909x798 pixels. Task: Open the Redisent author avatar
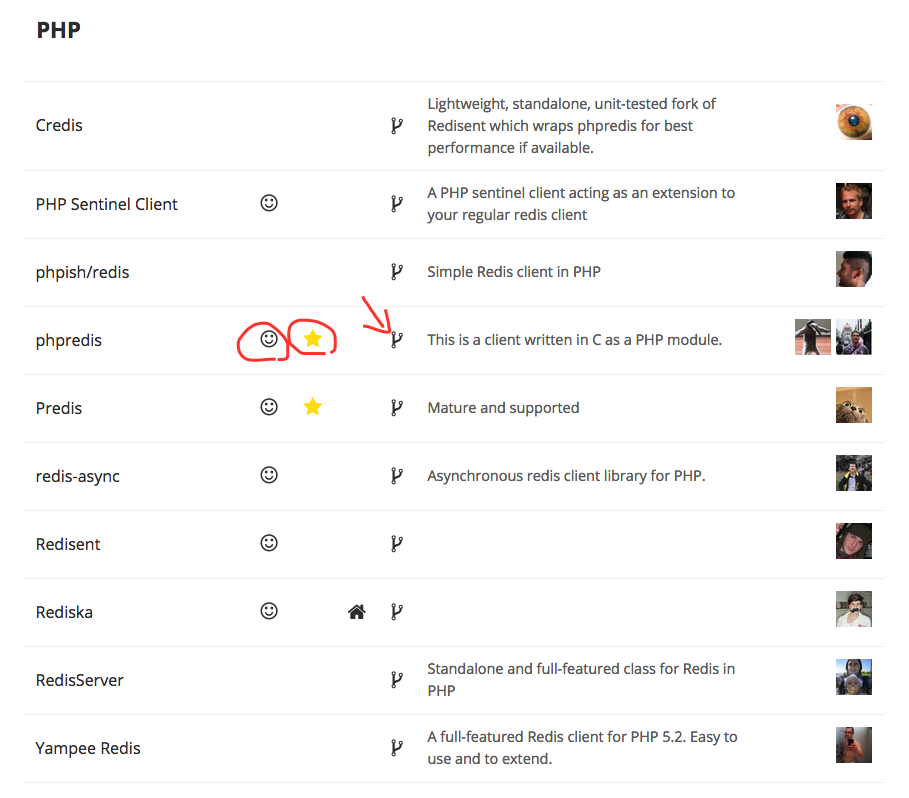[x=853, y=541]
